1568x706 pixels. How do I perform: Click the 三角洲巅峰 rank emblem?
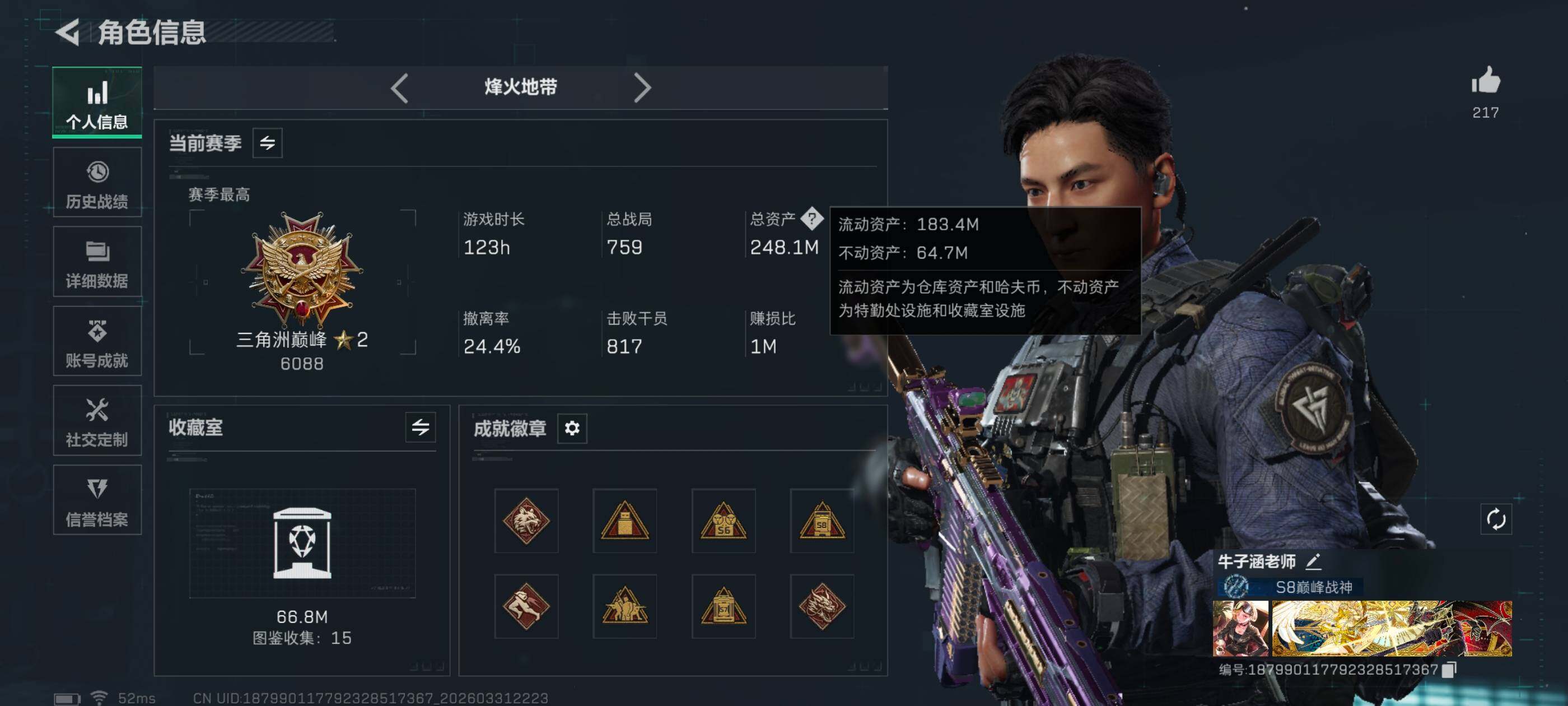(302, 270)
